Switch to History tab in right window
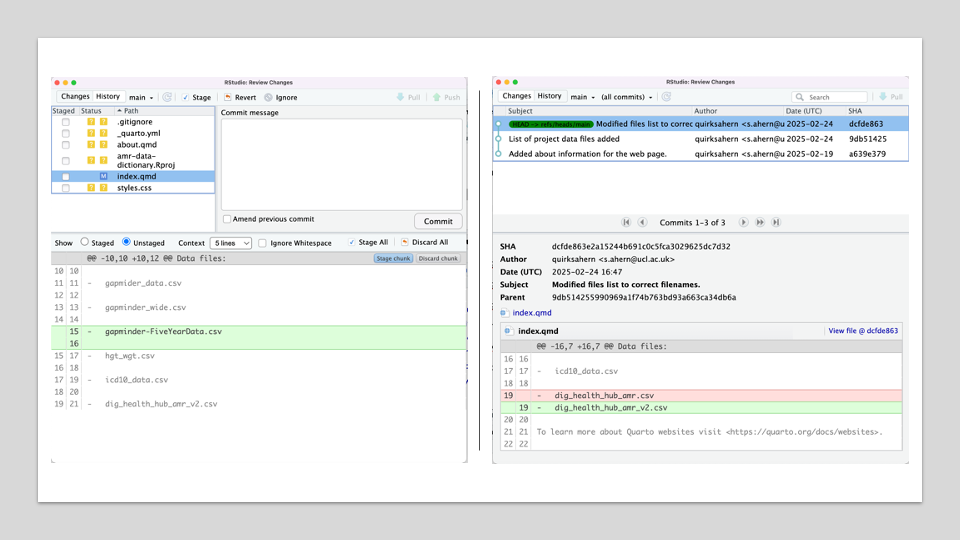 549,96
